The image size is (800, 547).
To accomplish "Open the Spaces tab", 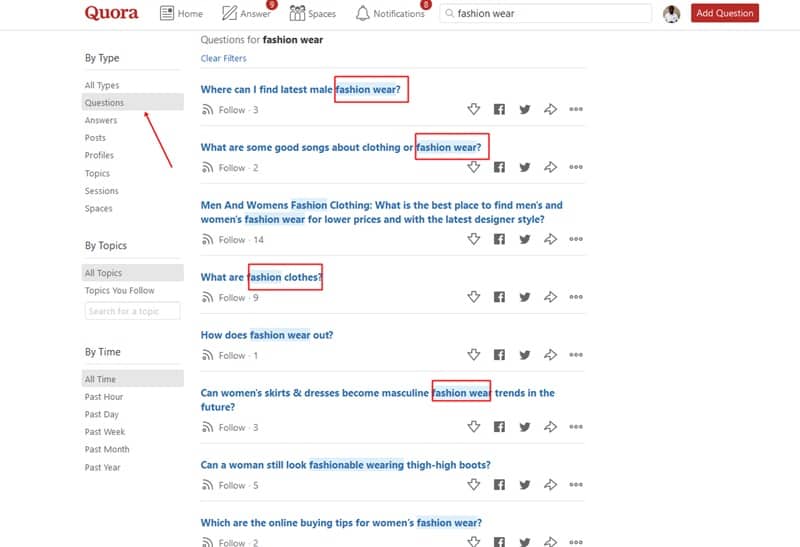I will coord(312,14).
